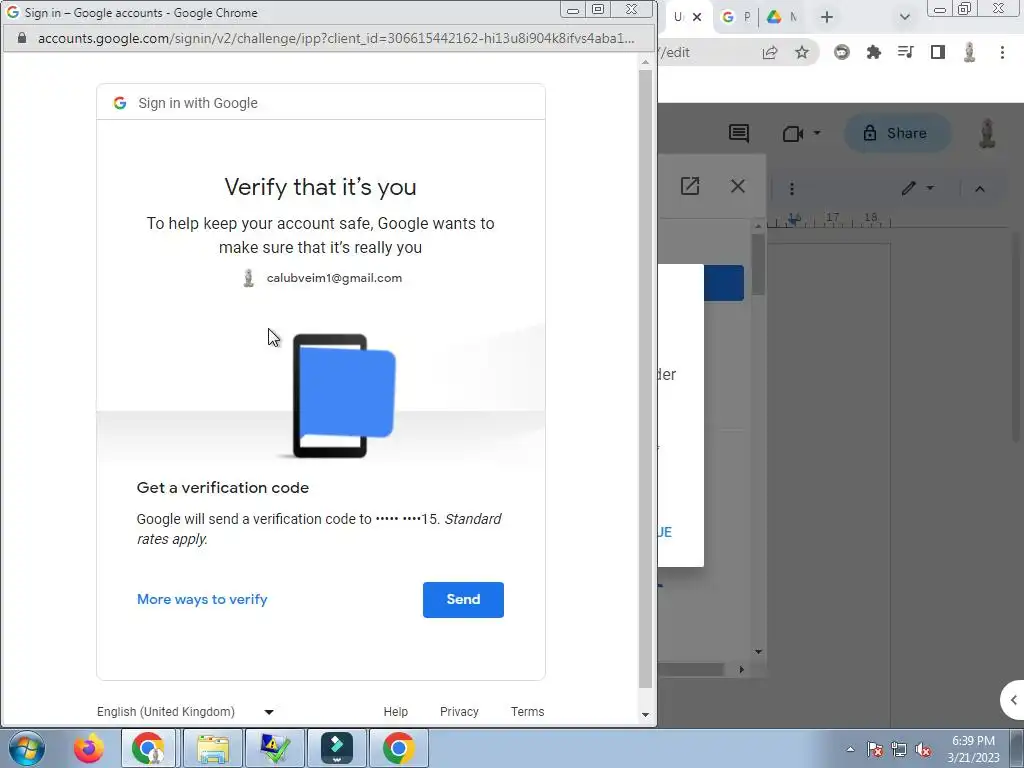This screenshot has width=1024, height=768.
Task: Open comment history icon in Google Docs
Action: coord(739,133)
